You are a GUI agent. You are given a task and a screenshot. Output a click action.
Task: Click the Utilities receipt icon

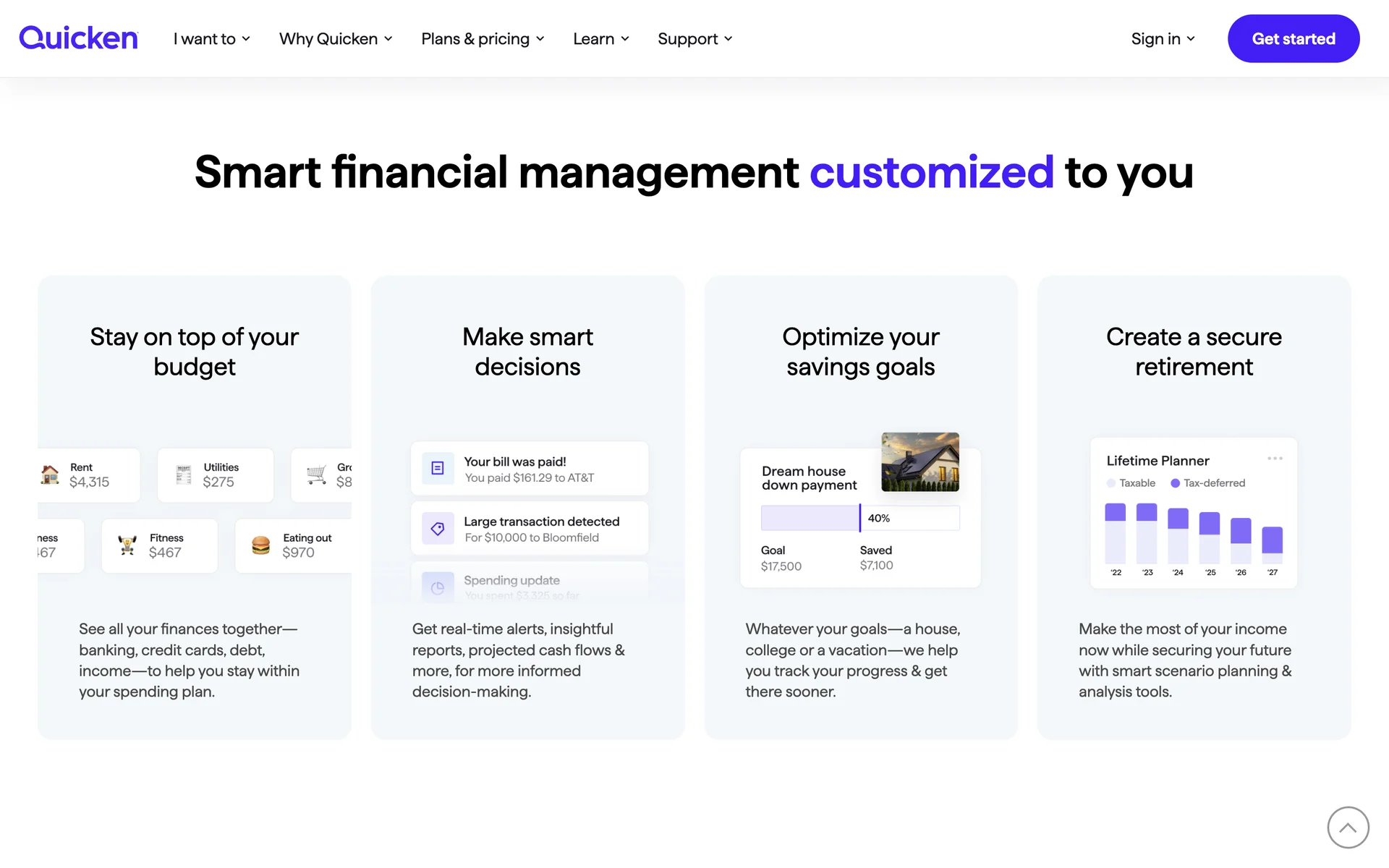coord(184,475)
